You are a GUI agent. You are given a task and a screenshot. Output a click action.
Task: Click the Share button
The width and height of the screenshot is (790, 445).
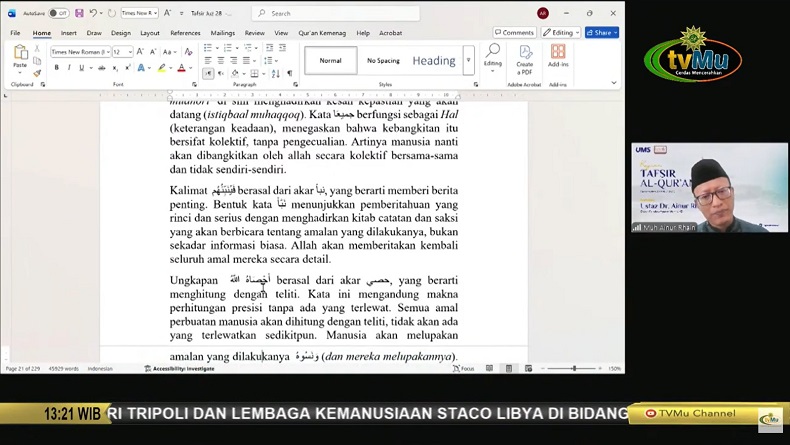pyautogui.click(x=602, y=33)
